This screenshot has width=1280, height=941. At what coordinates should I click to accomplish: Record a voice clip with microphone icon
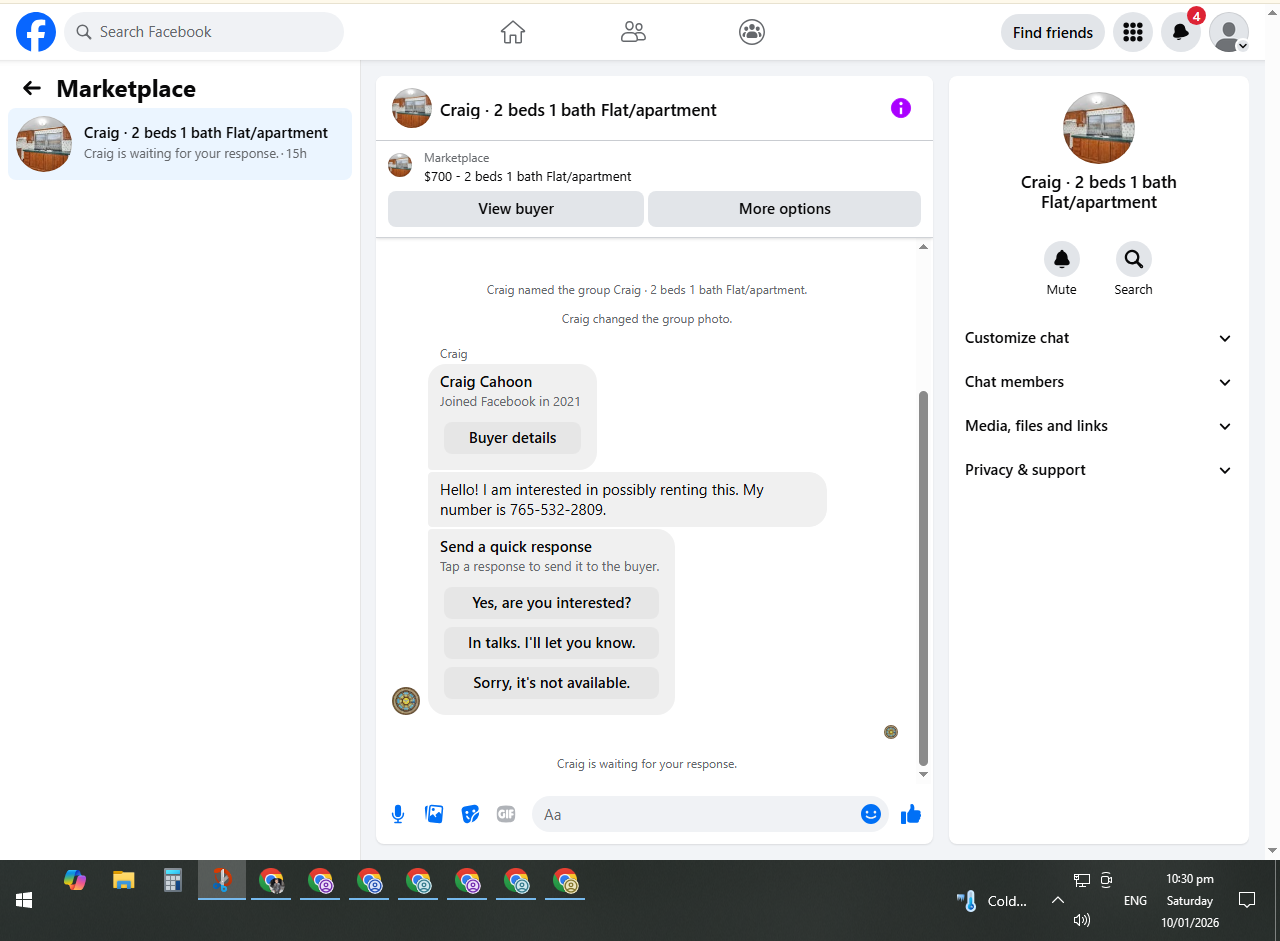point(398,814)
